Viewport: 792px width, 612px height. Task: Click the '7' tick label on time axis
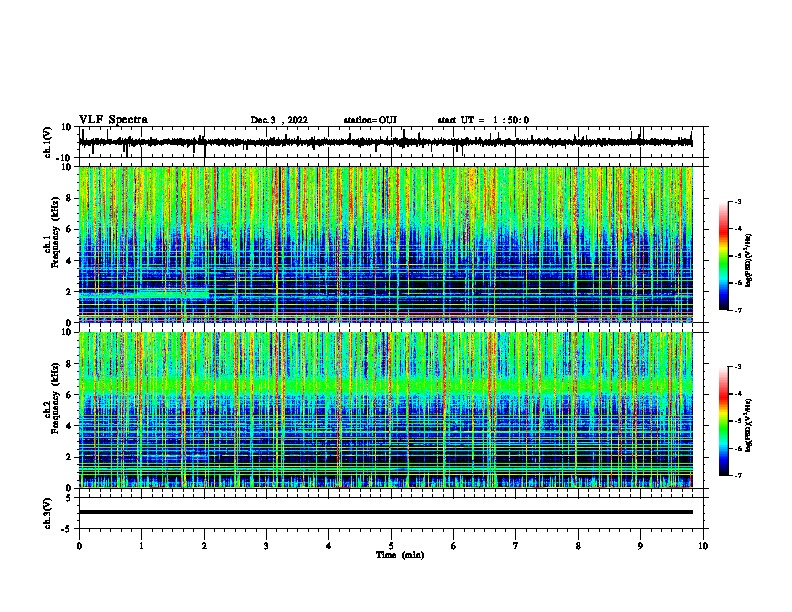[516, 546]
